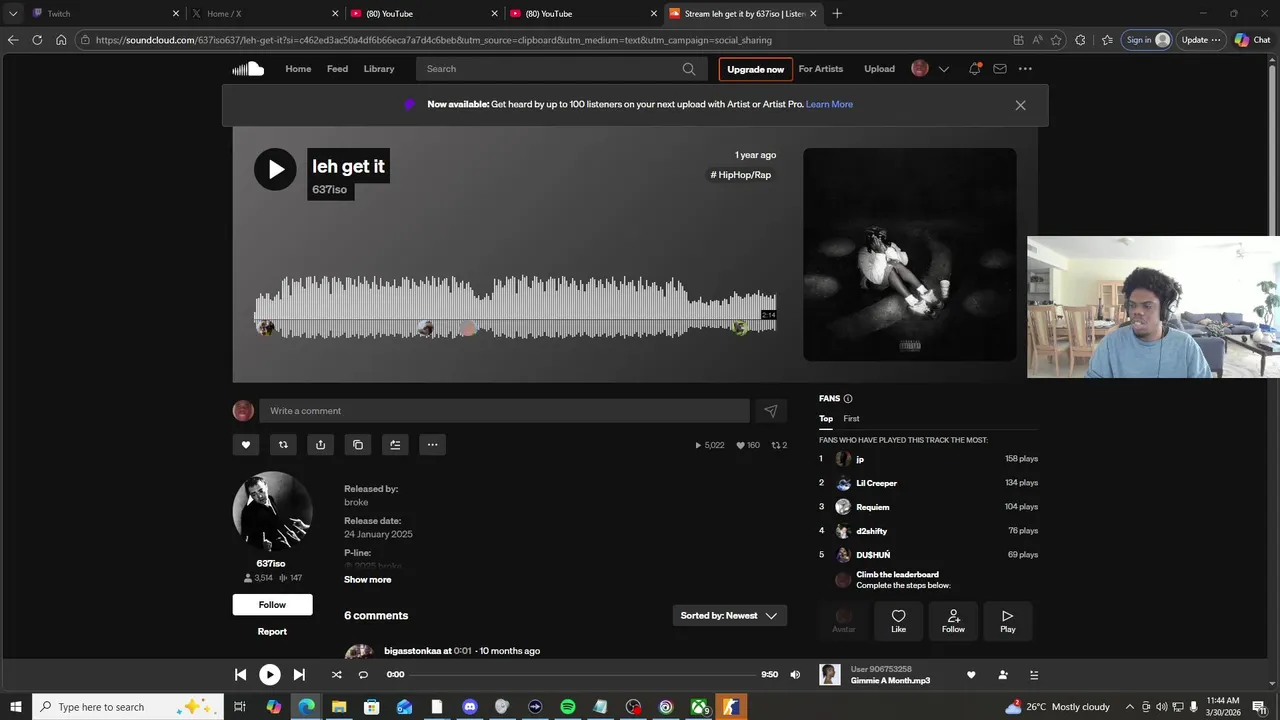Screen dimensions: 1280x720
Task: Expand Show more track details
Action: tap(368, 580)
